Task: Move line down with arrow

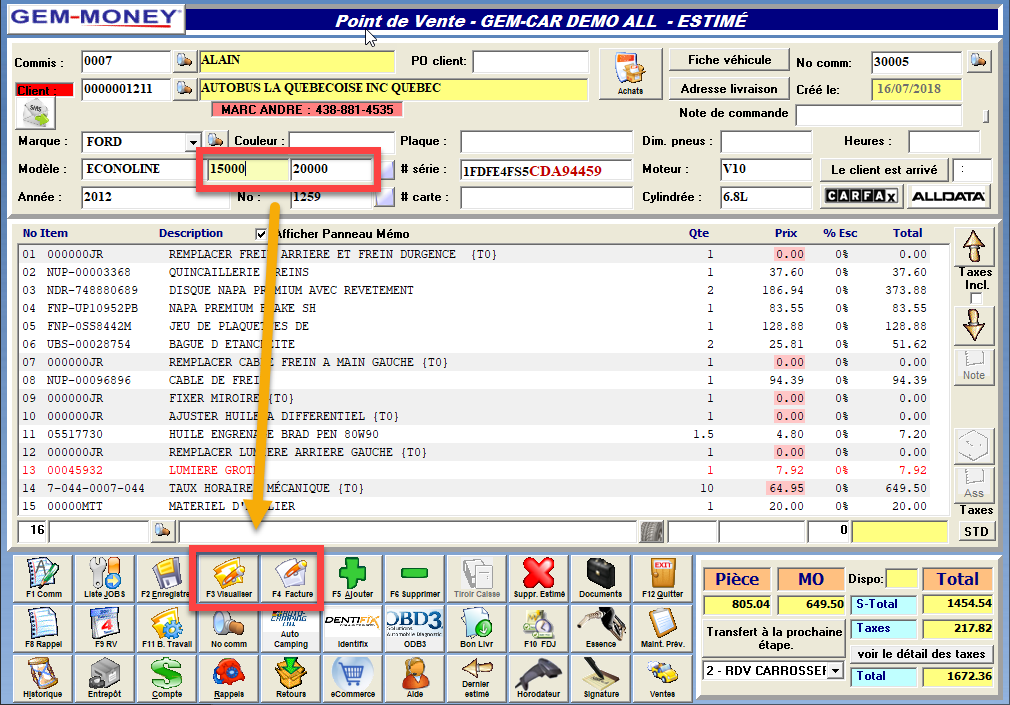Action: [x=973, y=324]
